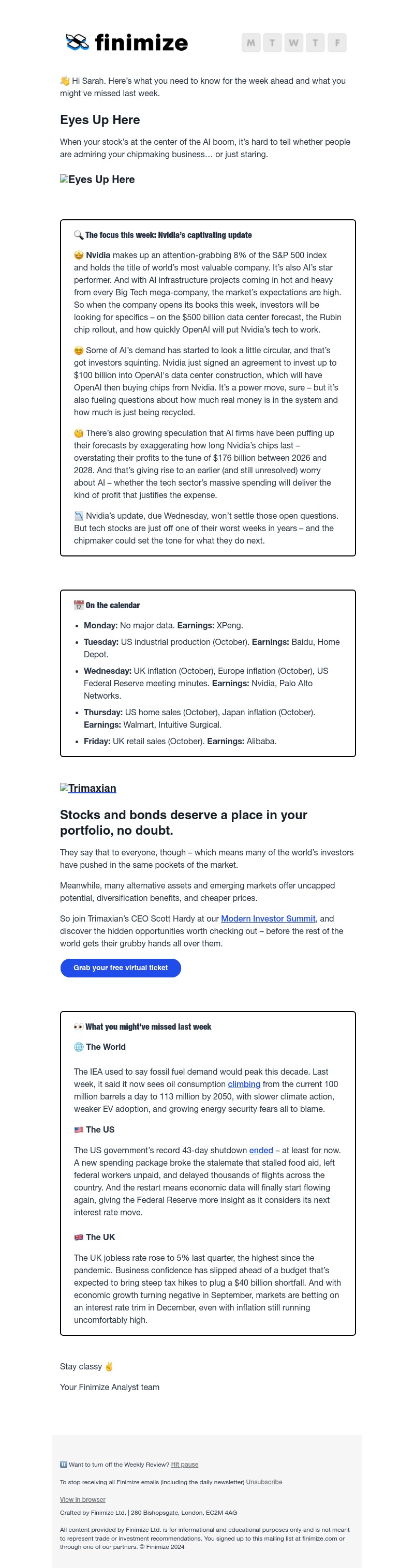
Task: Click the Grab your free virtual ticket button
Action: tap(121, 968)
